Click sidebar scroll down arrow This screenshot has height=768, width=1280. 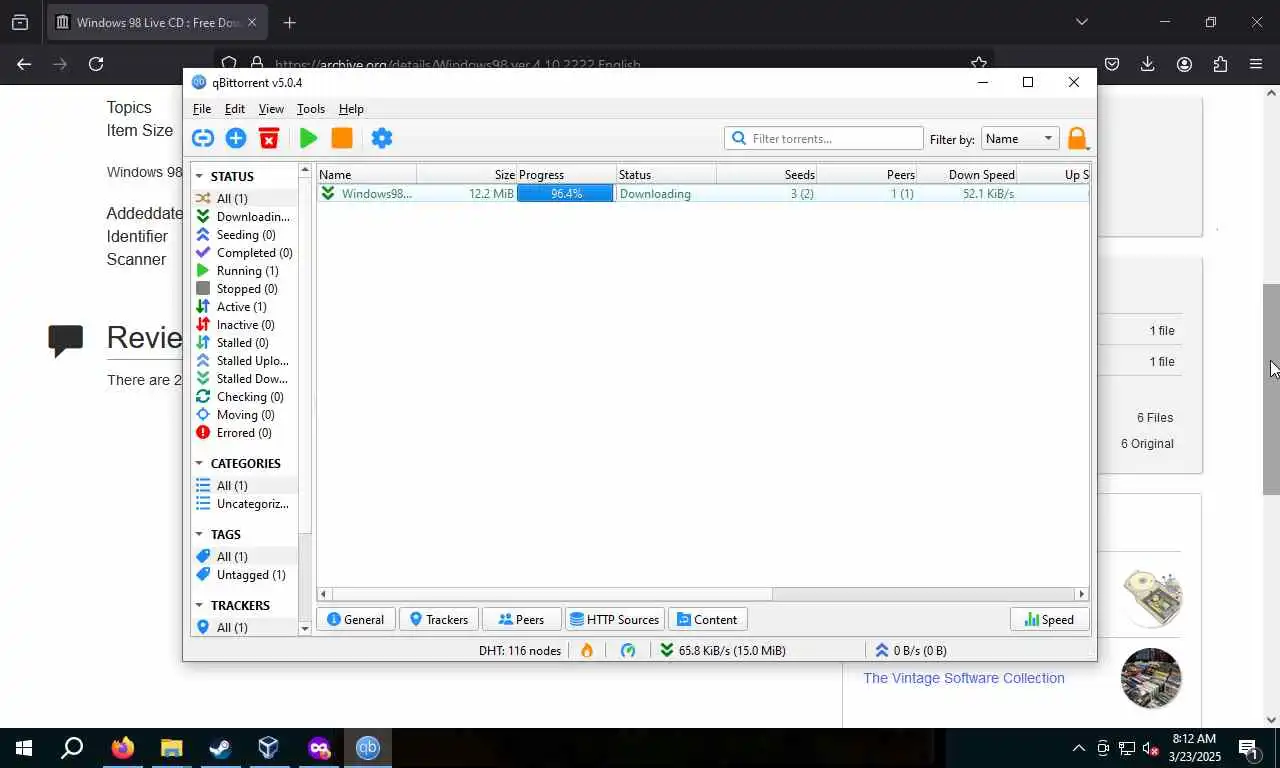tap(305, 629)
